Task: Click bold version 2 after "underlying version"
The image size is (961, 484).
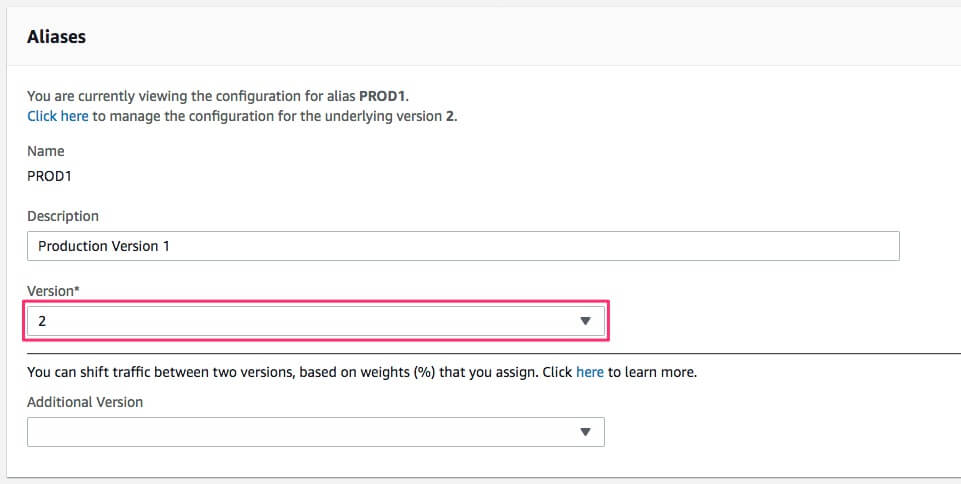Action: tap(450, 116)
